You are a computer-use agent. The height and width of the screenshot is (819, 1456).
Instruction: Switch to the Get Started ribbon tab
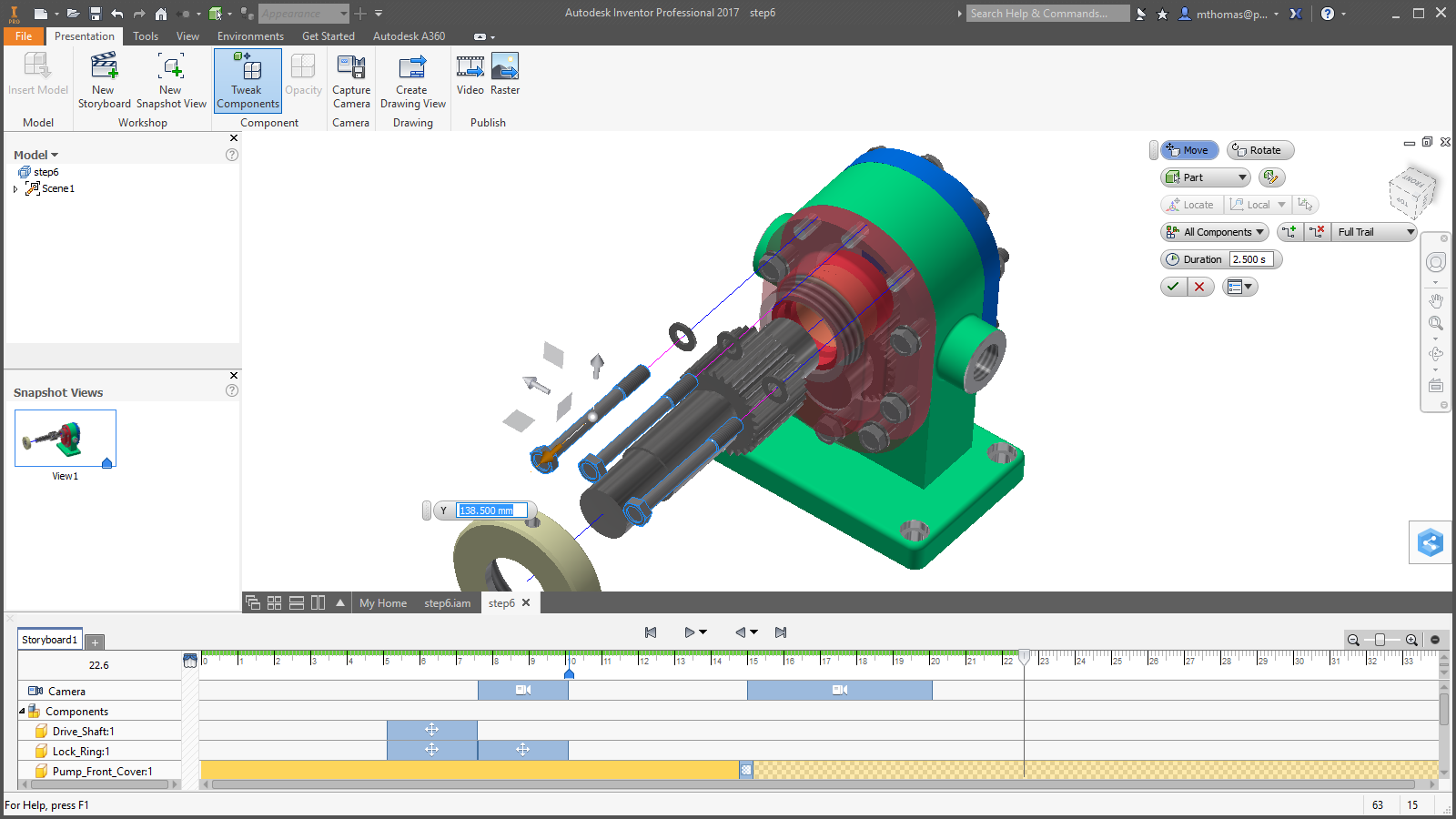(329, 36)
